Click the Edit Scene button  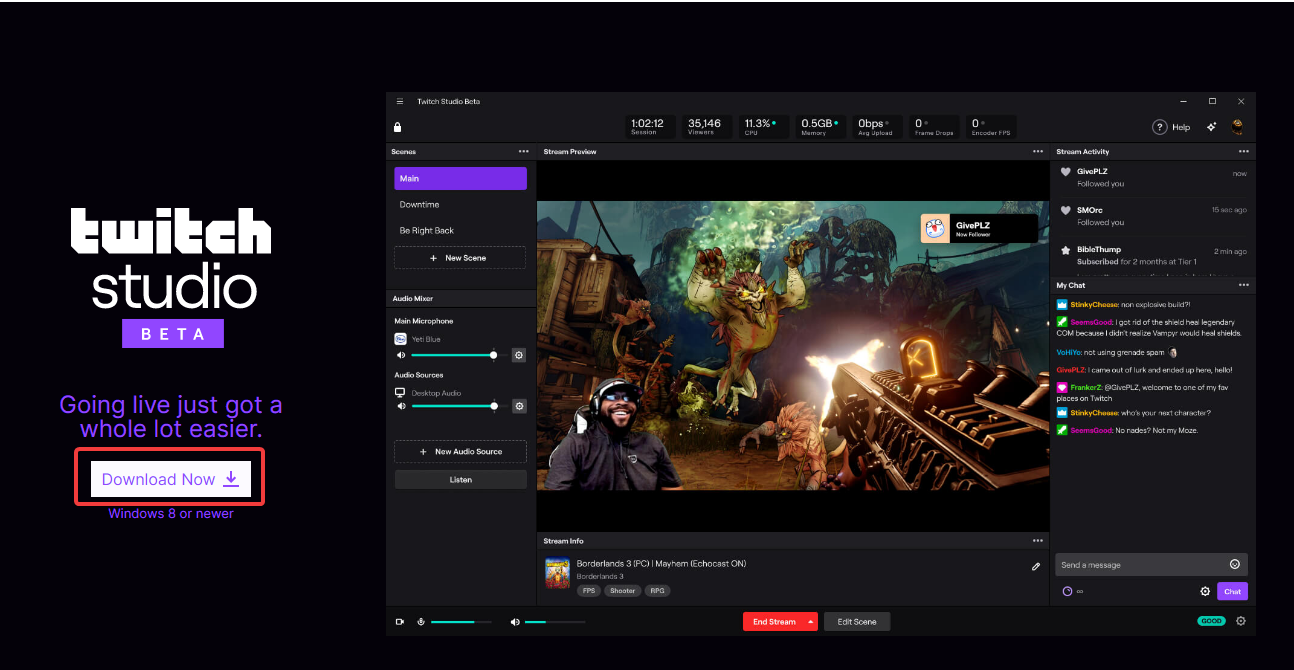(x=857, y=622)
